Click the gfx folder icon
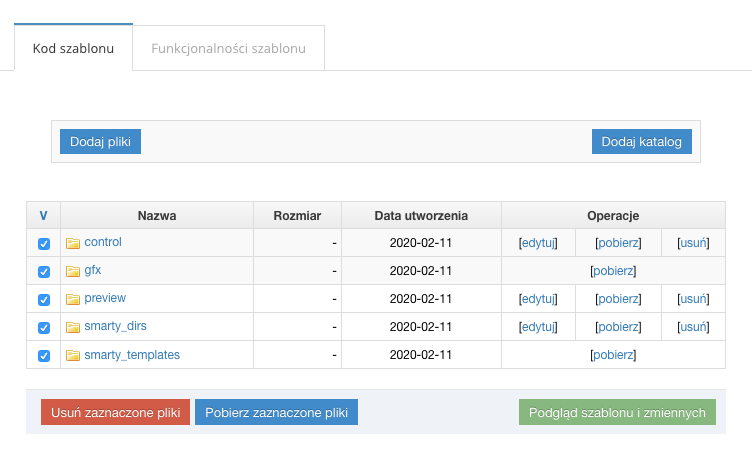 73,271
